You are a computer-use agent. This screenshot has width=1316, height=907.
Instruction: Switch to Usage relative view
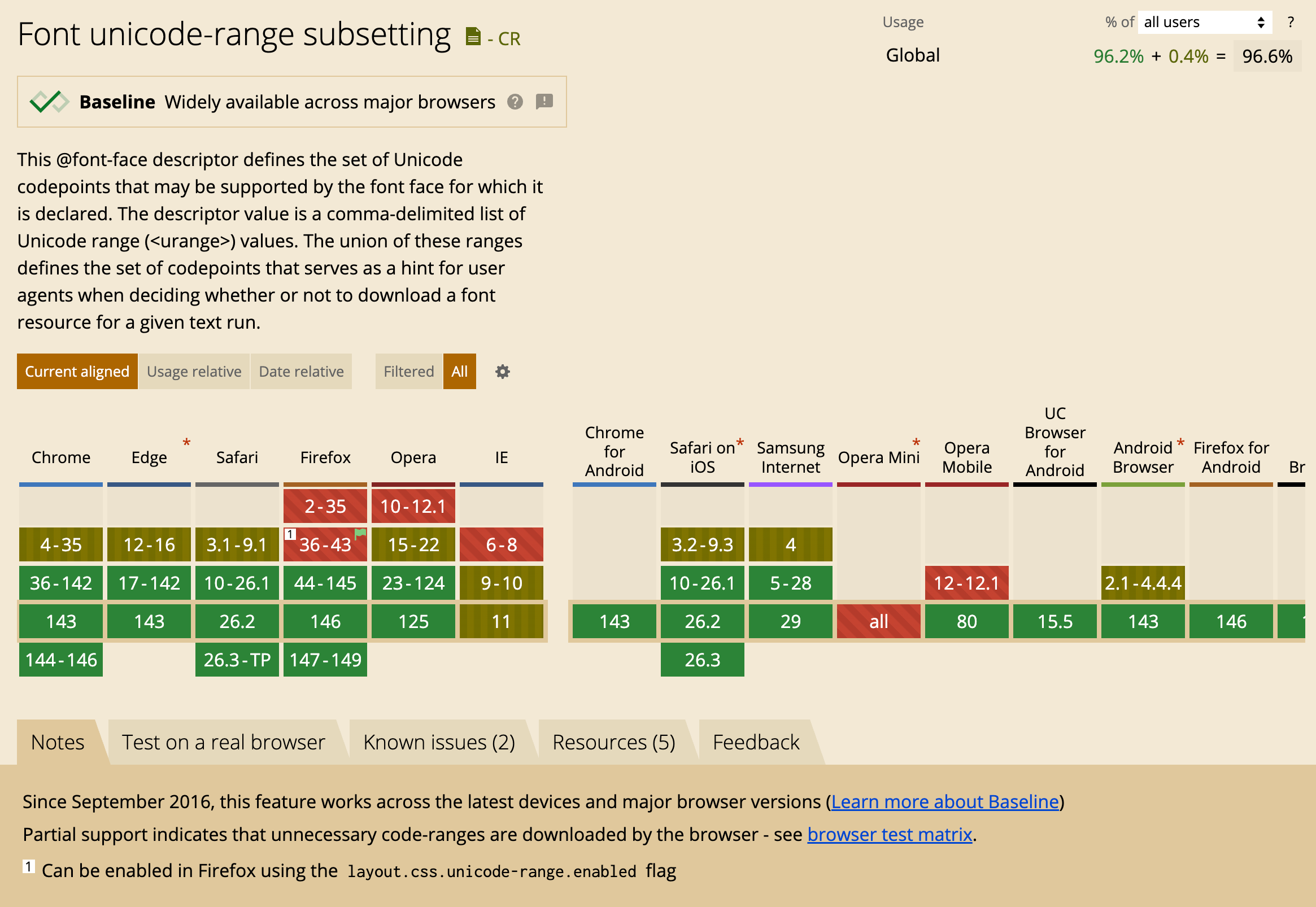pos(194,372)
